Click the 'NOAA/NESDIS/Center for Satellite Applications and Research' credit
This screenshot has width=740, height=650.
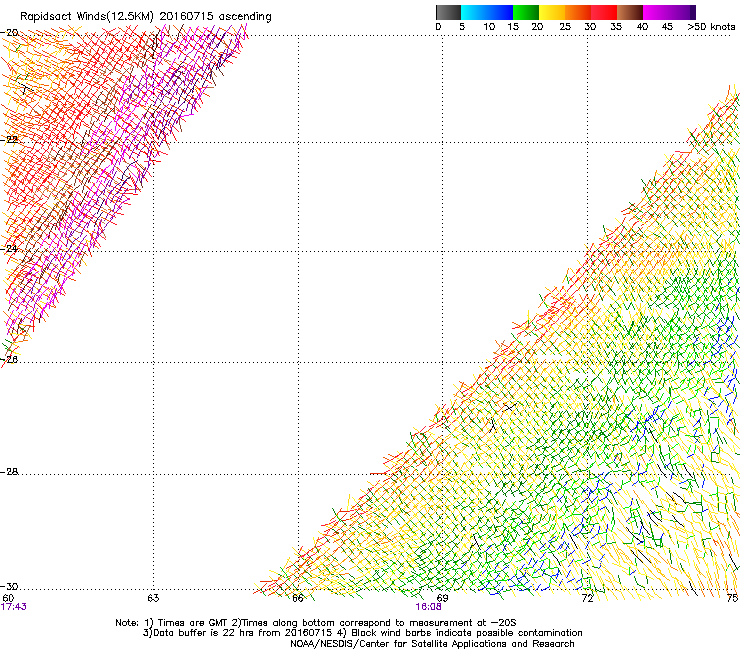pyautogui.click(x=432, y=644)
